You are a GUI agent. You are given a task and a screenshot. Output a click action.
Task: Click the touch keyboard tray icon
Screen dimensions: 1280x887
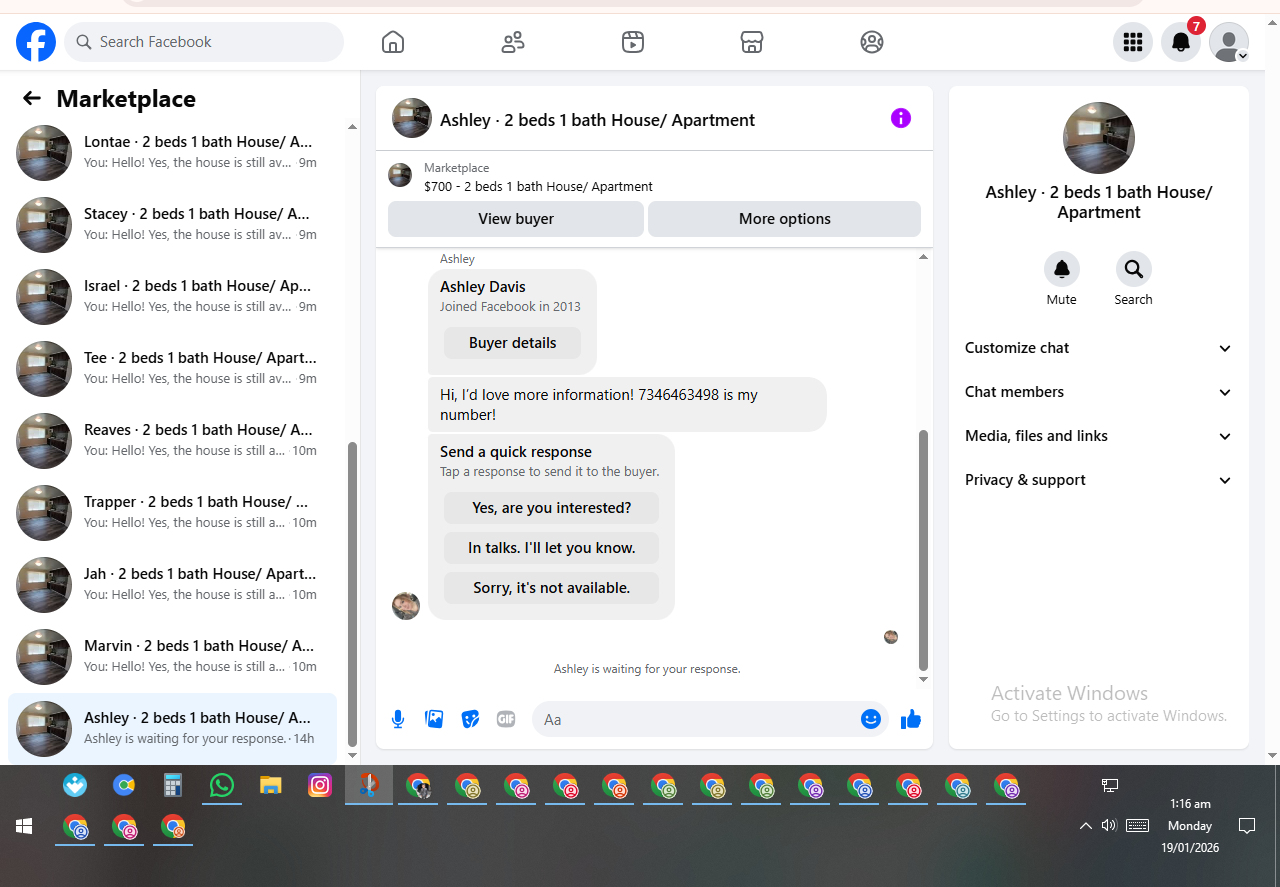[1137, 825]
